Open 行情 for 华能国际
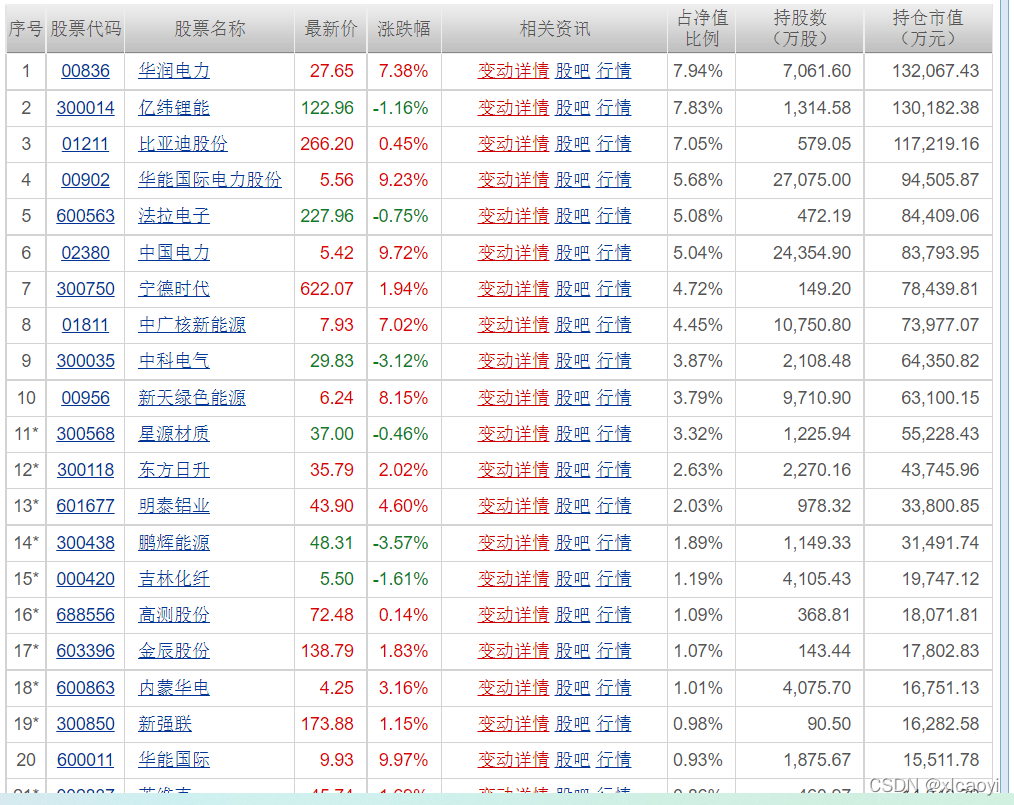 614,760
